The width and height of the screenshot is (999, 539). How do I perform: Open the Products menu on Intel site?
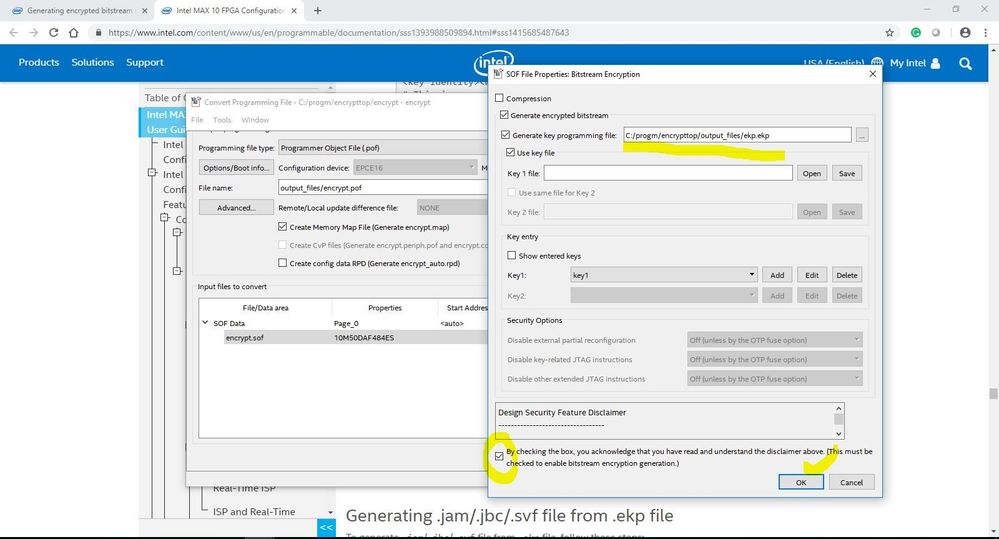[39, 62]
